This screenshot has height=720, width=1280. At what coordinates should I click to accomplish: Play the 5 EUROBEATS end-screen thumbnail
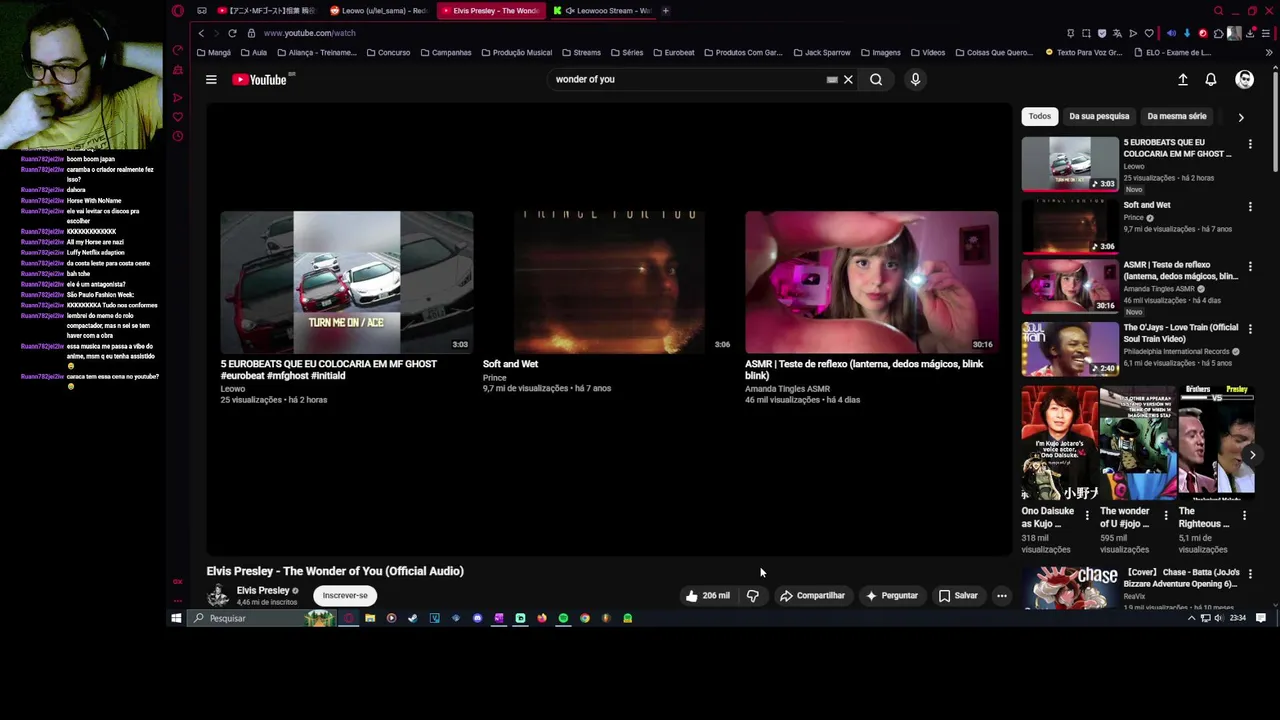click(x=347, y=282)
